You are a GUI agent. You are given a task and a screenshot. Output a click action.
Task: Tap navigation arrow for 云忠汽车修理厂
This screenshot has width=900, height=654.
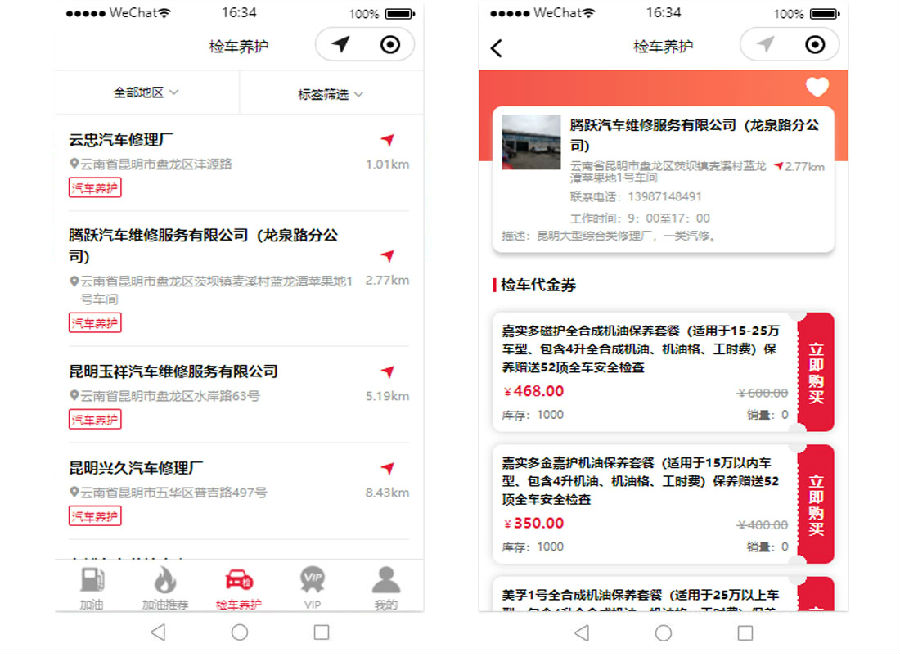tap(387, 140)
